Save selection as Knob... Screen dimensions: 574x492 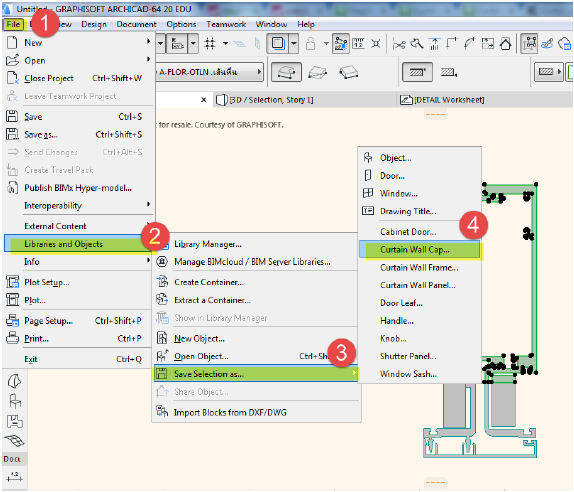pos(420,339)
